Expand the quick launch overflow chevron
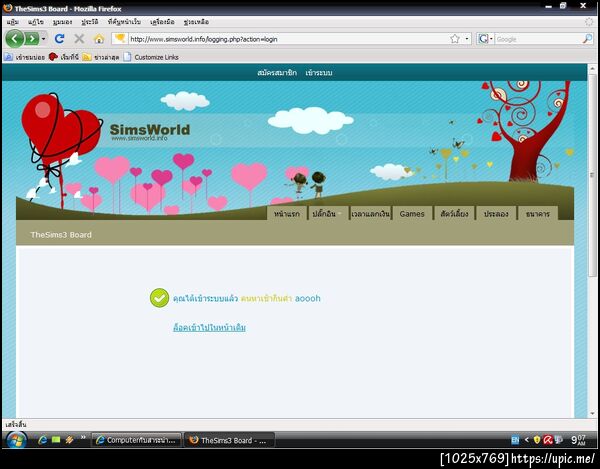This screenshot has width=600, height=469. (x=83, y=438)
